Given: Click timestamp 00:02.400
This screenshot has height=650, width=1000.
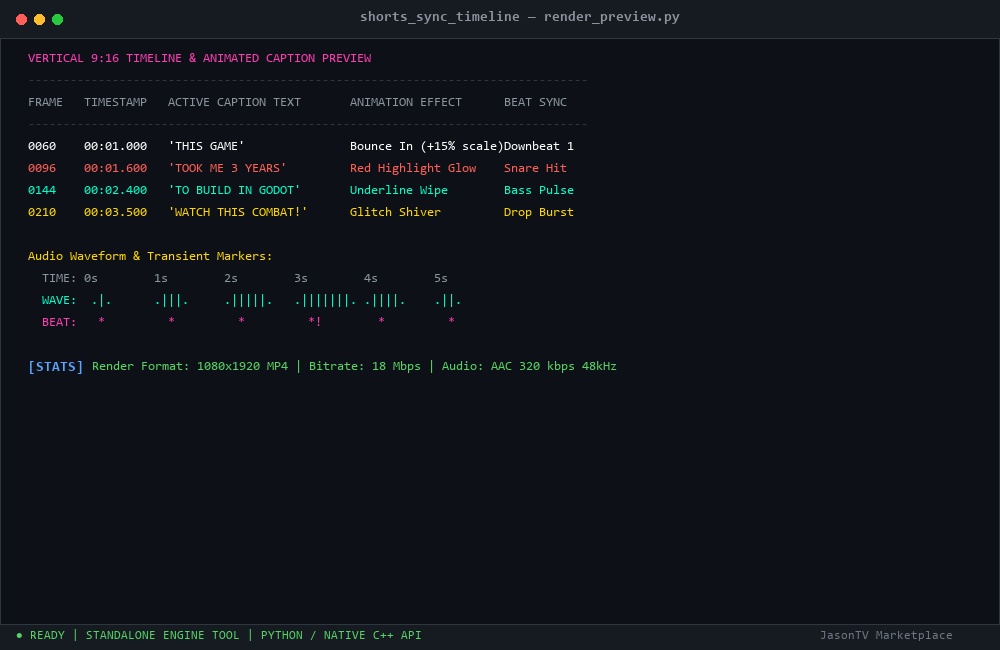Looking at the screenshot, I should coord(115,190).
